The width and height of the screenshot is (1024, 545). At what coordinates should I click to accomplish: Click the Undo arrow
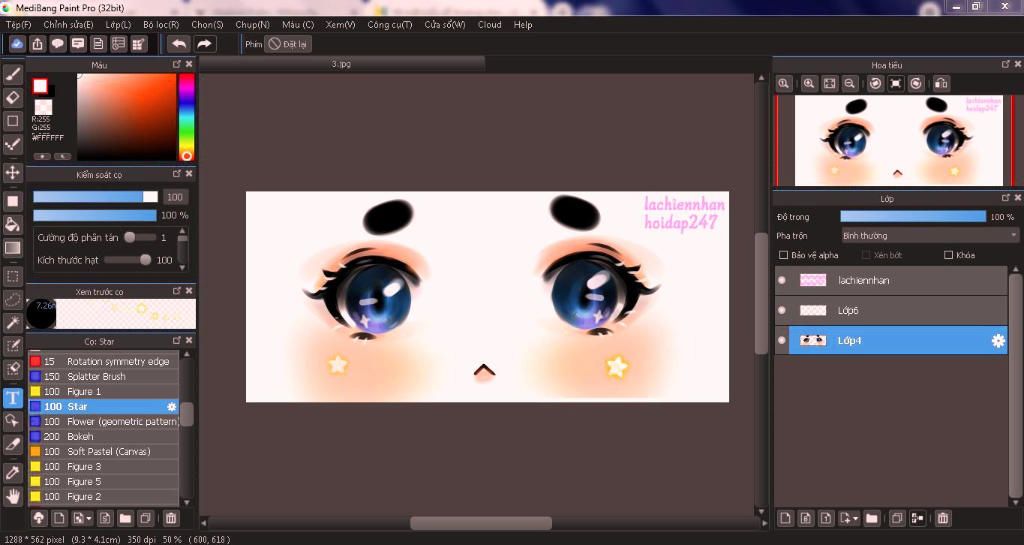[x=178, y=44]
